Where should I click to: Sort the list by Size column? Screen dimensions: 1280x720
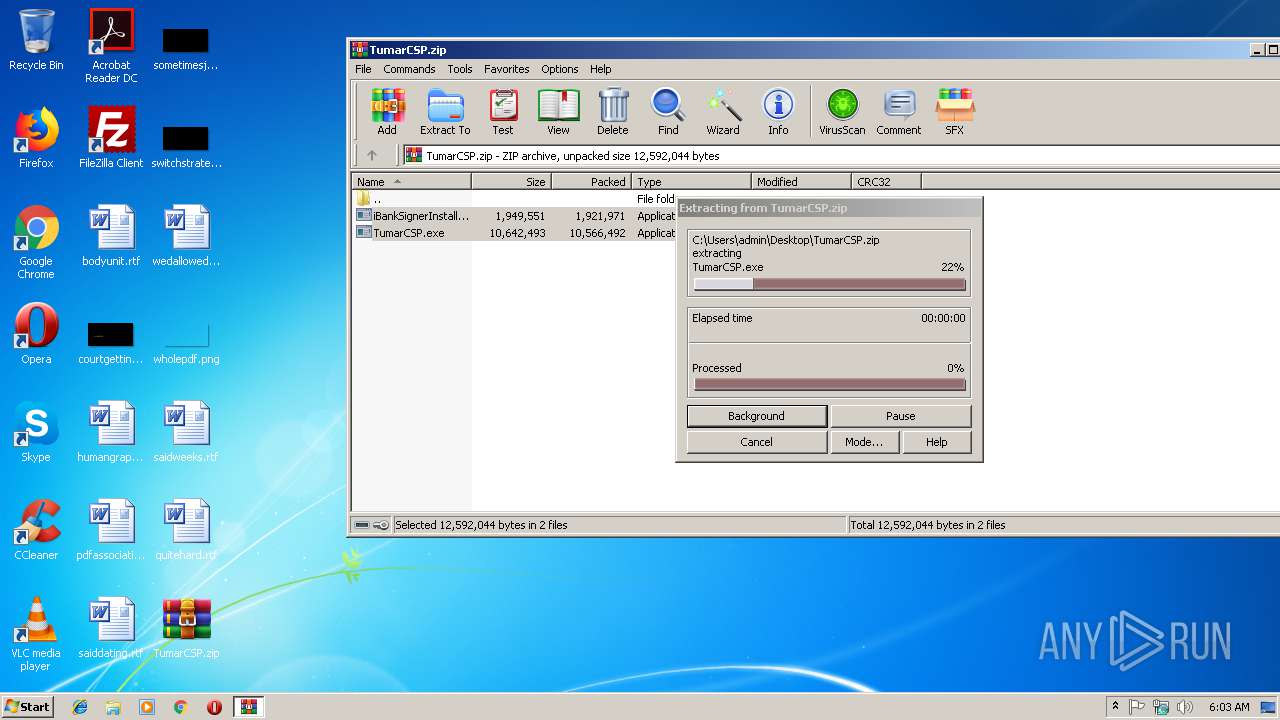511,182
